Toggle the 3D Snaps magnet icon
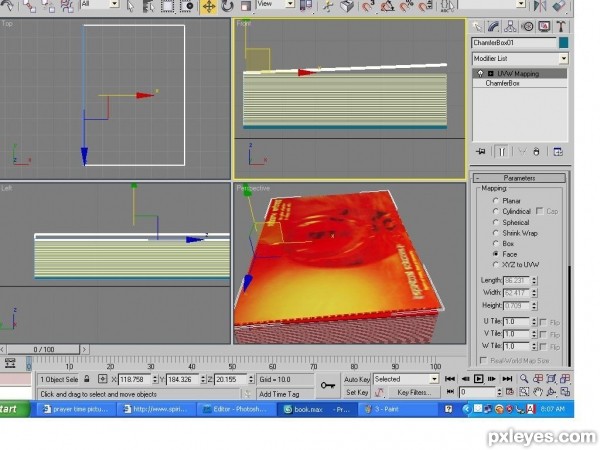Image resolution: width=600 pixels, height=450 pixels. (x=368, y=7)
